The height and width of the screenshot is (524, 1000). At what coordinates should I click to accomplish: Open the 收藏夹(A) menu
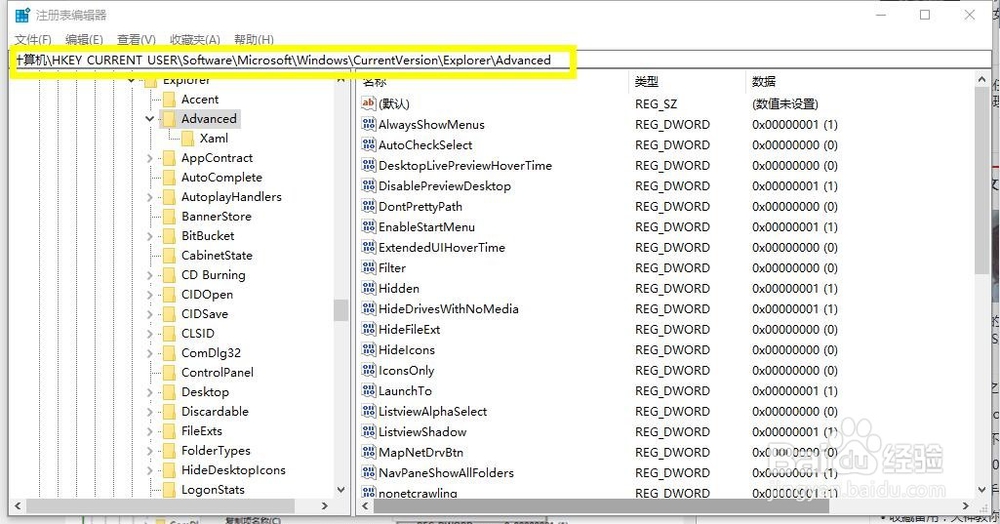click(195, 40)
